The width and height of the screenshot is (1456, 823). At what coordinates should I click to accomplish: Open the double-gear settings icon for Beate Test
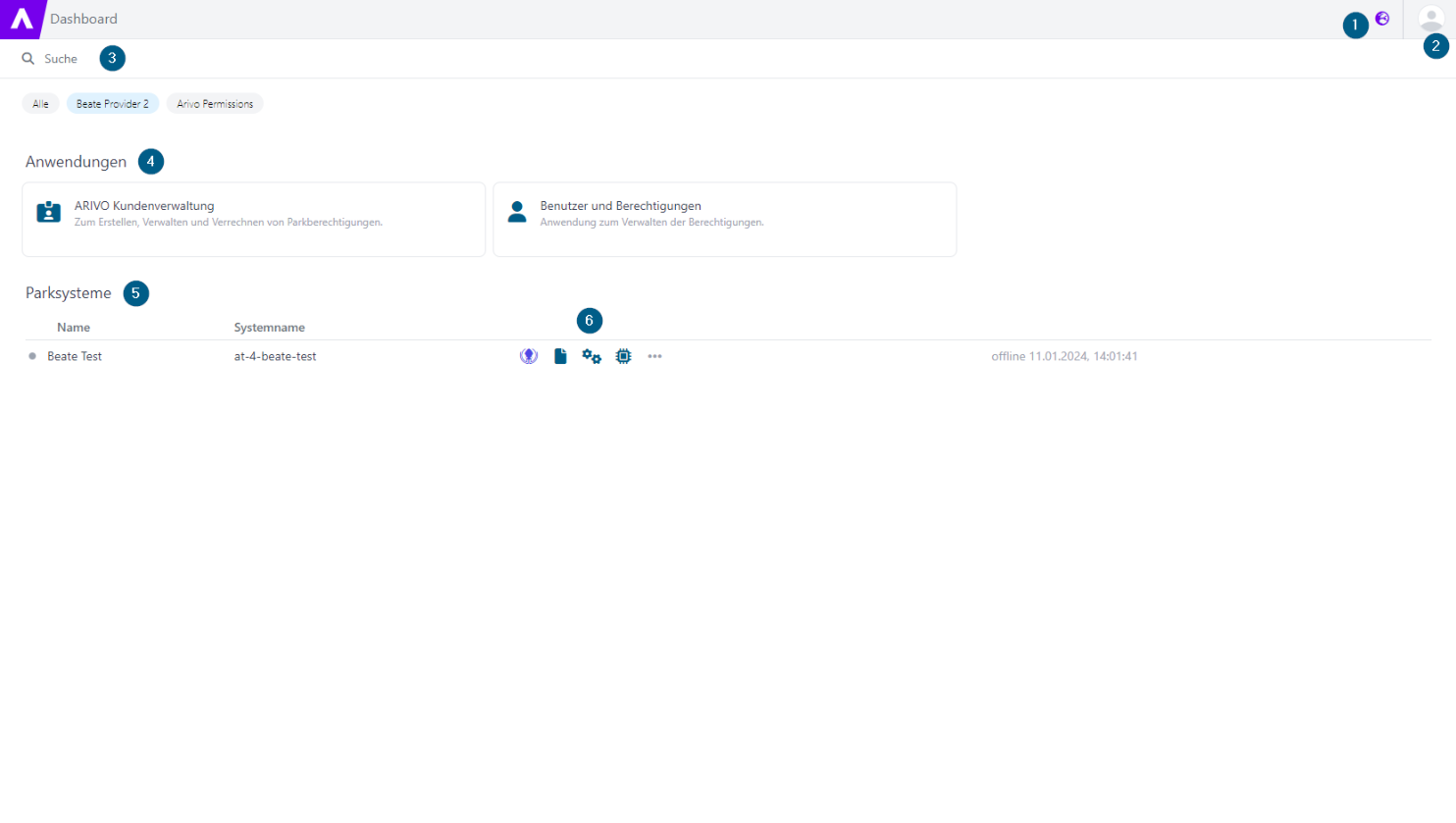[x=592, y=356]
